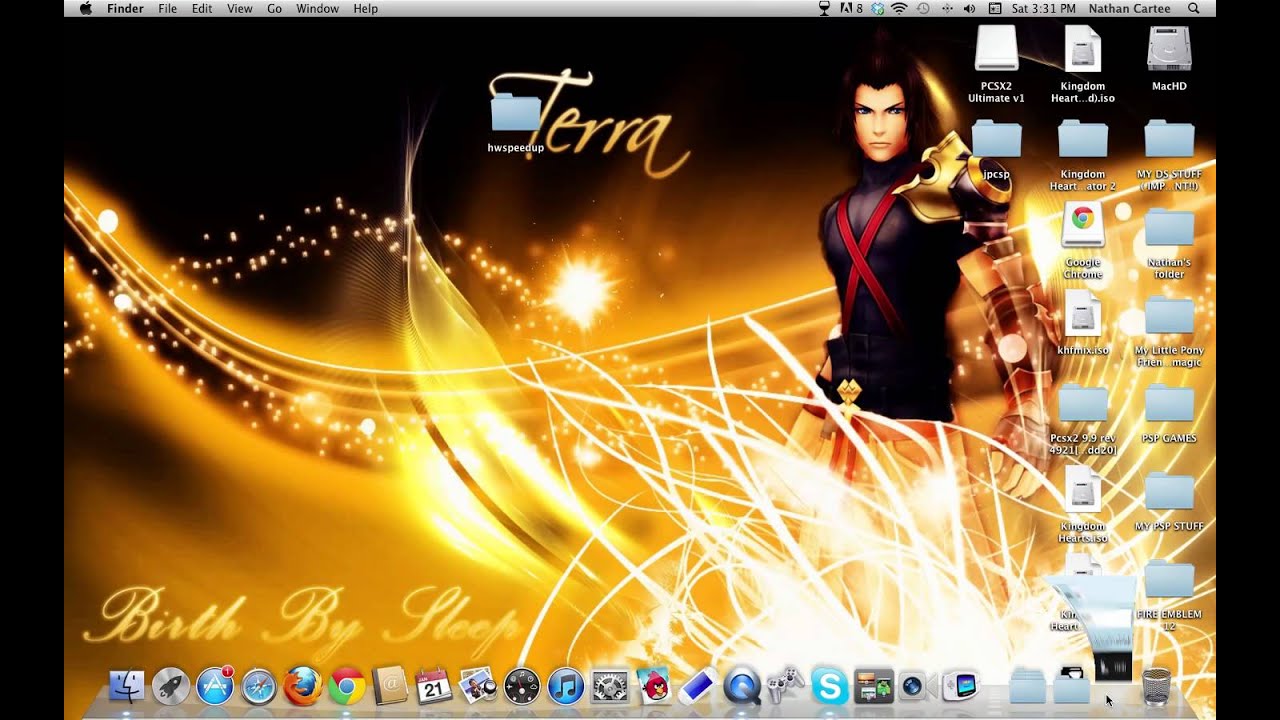Screen dimensions: 1280x720
Task: Open the wine glass menu bar icon
Action: [824, 8]
